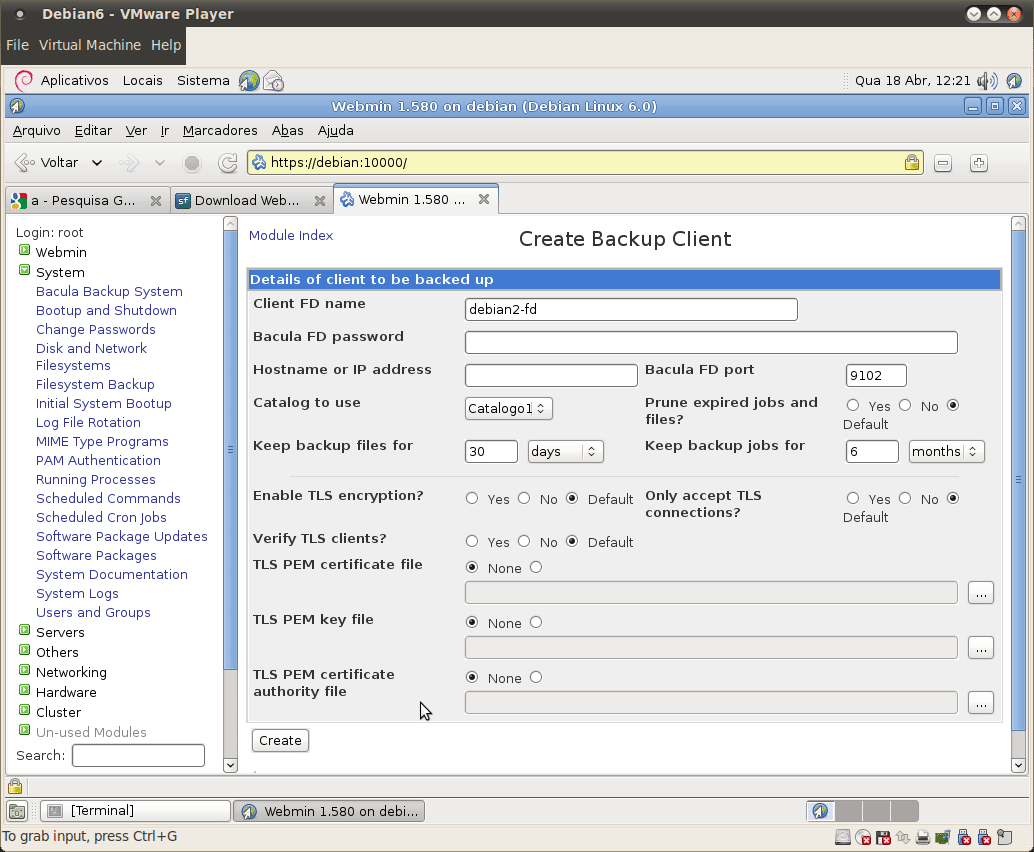1034x852 pixels.
Task: Click scroll down arrow of main page
Action: click(1018, 766)
